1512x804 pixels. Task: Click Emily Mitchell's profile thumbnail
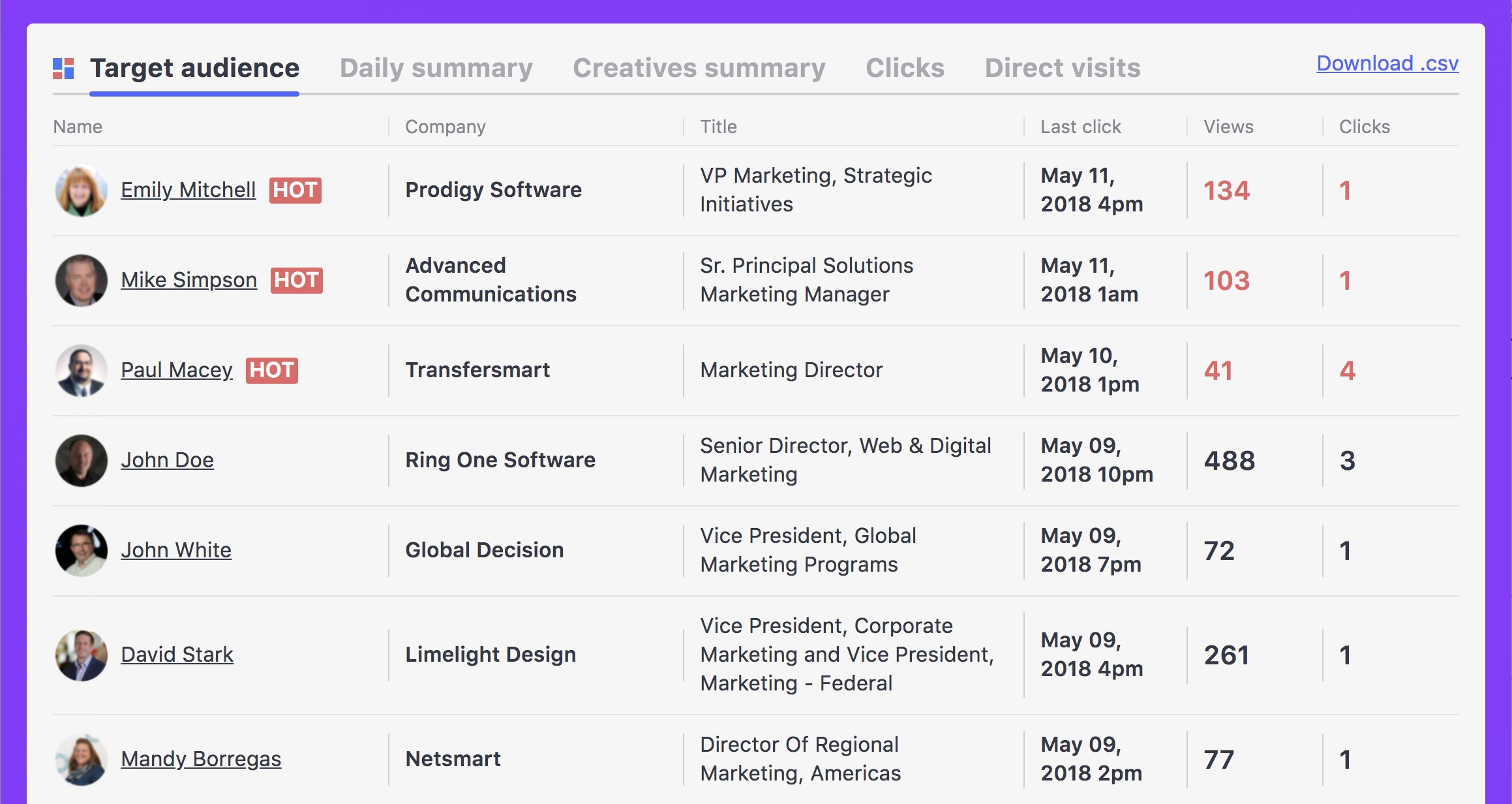[x=80, y=190]
